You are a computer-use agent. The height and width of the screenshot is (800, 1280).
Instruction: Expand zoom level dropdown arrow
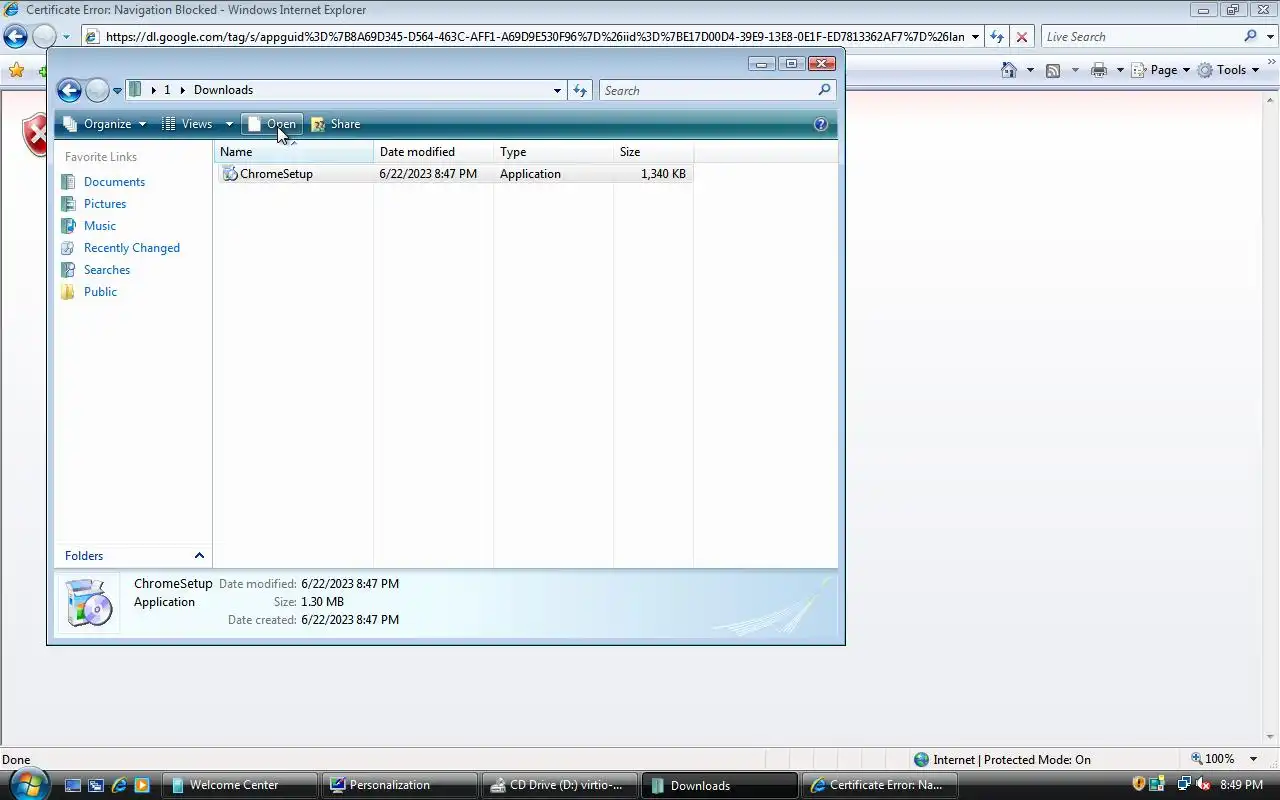[x=1253, y=760]
